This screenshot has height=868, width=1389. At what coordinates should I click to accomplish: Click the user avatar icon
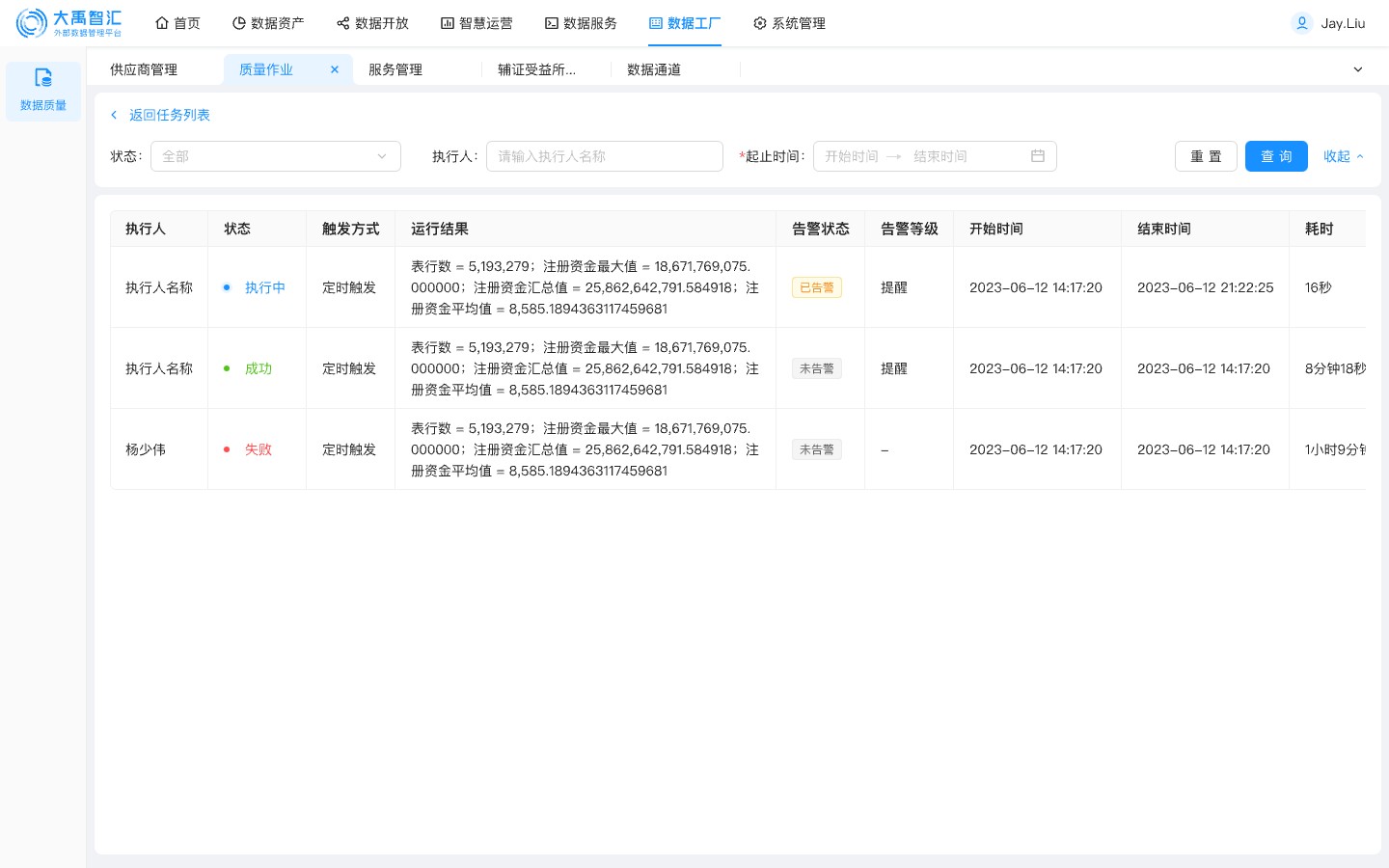coord(1302,23)
